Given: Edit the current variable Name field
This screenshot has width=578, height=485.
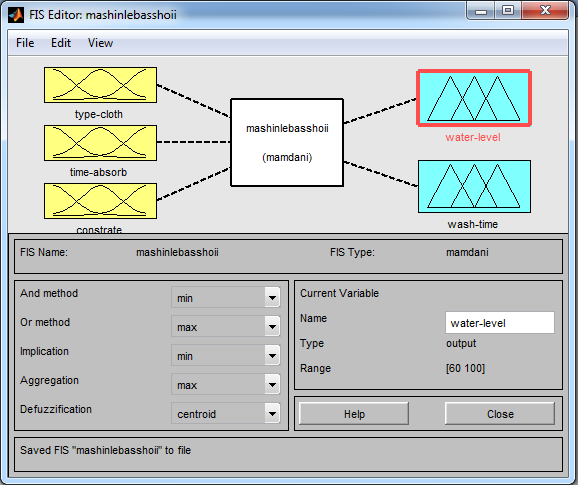Looking at the screenshot, I should coord(500,323).
